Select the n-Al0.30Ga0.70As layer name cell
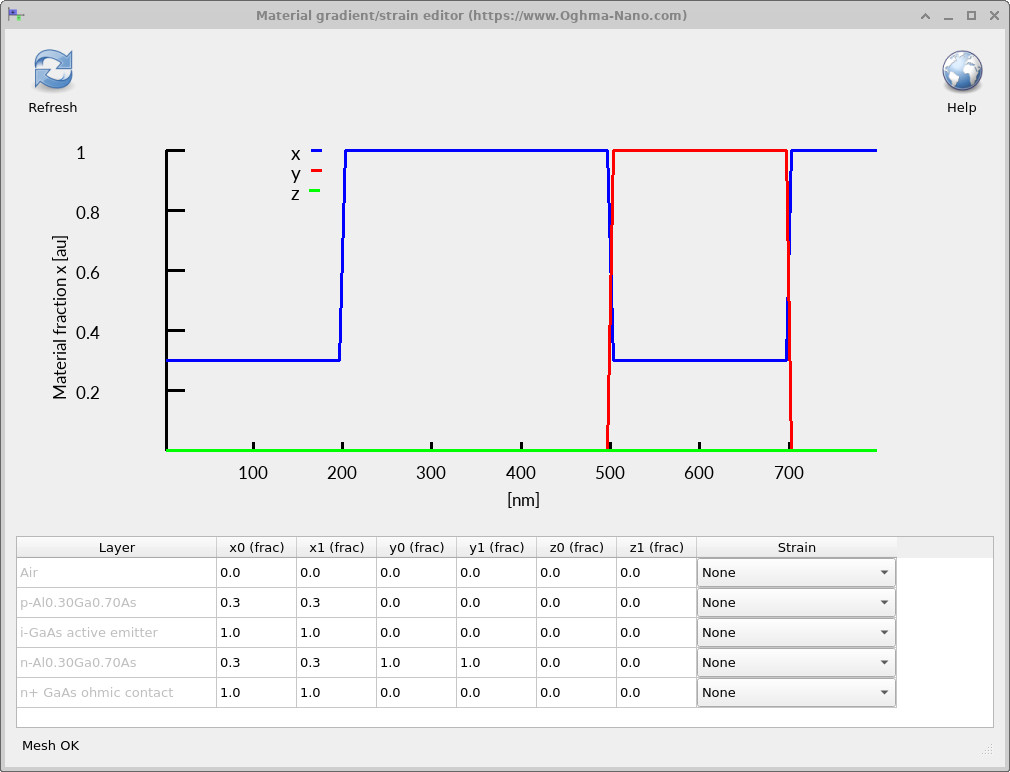This screenshot has height=772, width=1010. coord(117,663)
